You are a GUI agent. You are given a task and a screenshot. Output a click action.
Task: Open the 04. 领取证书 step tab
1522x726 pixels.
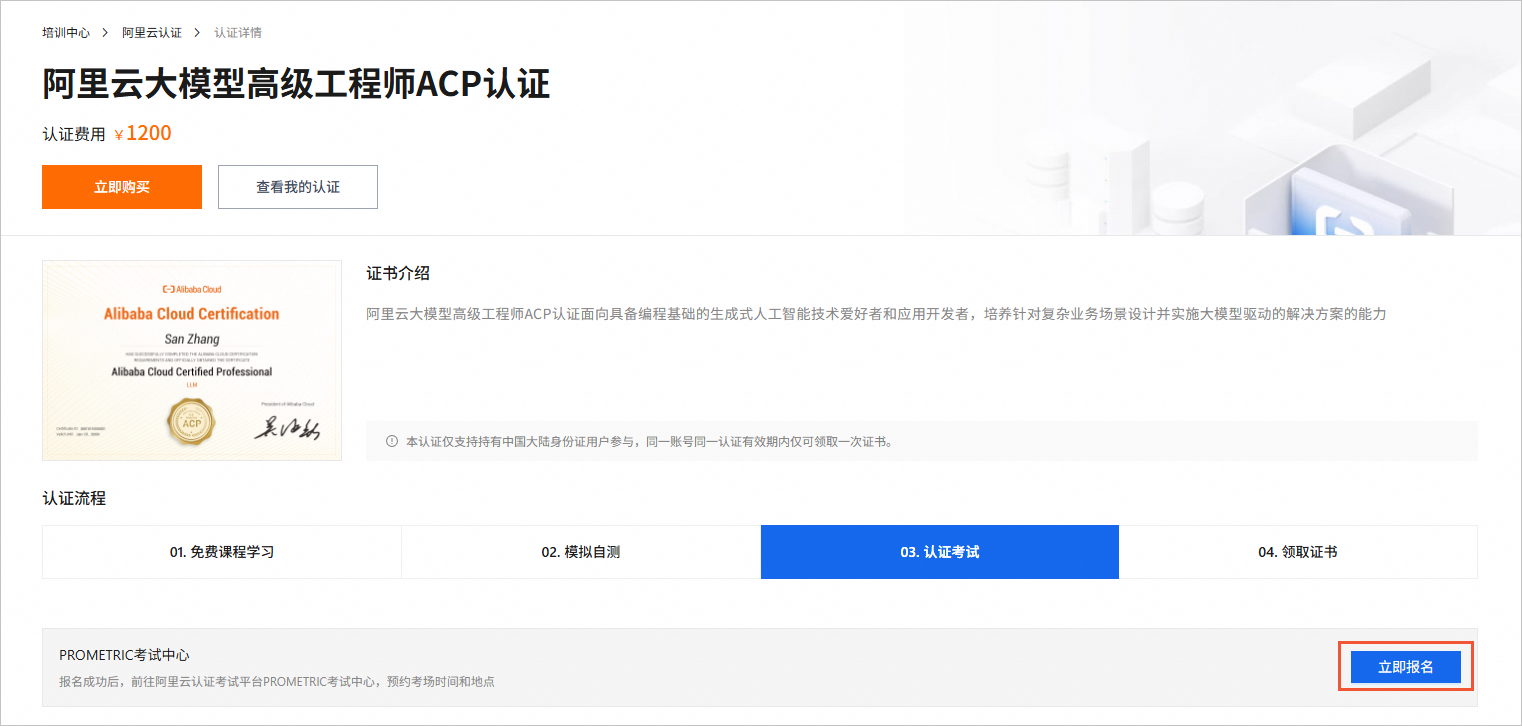pos(1298,552)
